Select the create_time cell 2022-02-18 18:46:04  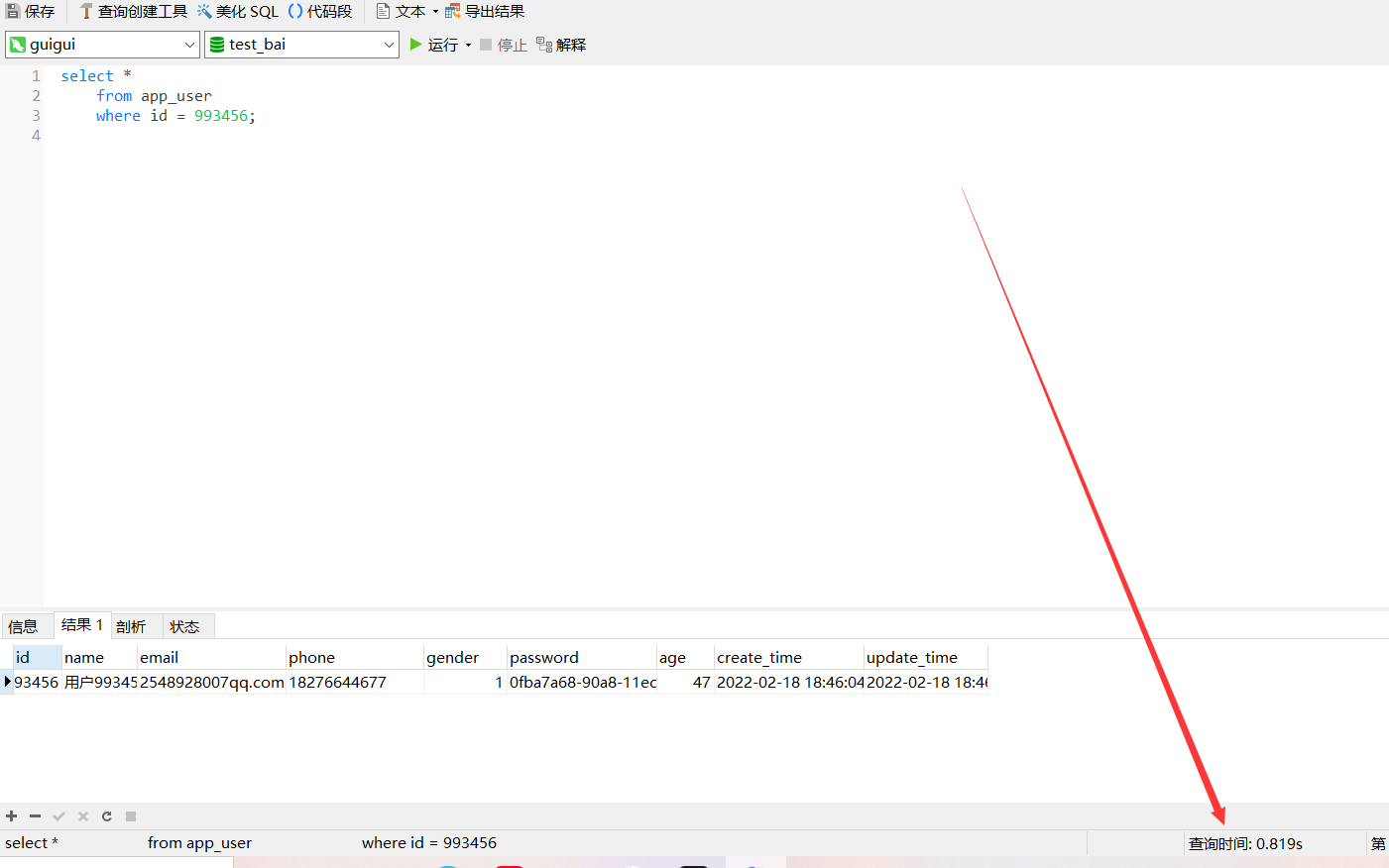[789, 682]
